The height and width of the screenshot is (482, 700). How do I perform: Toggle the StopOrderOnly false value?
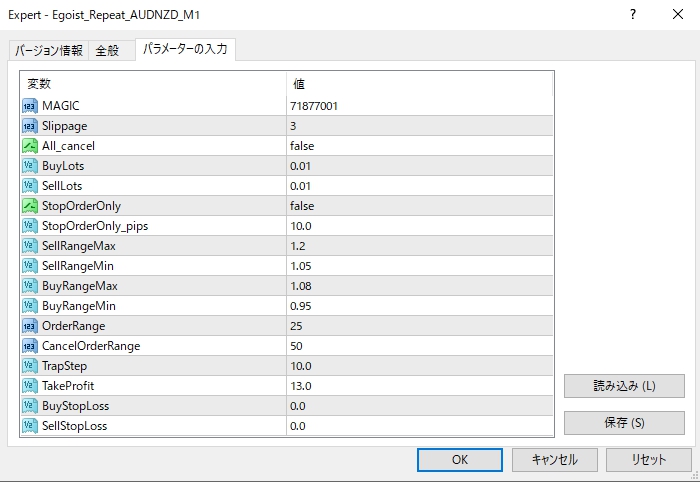(x=419, y=206)
